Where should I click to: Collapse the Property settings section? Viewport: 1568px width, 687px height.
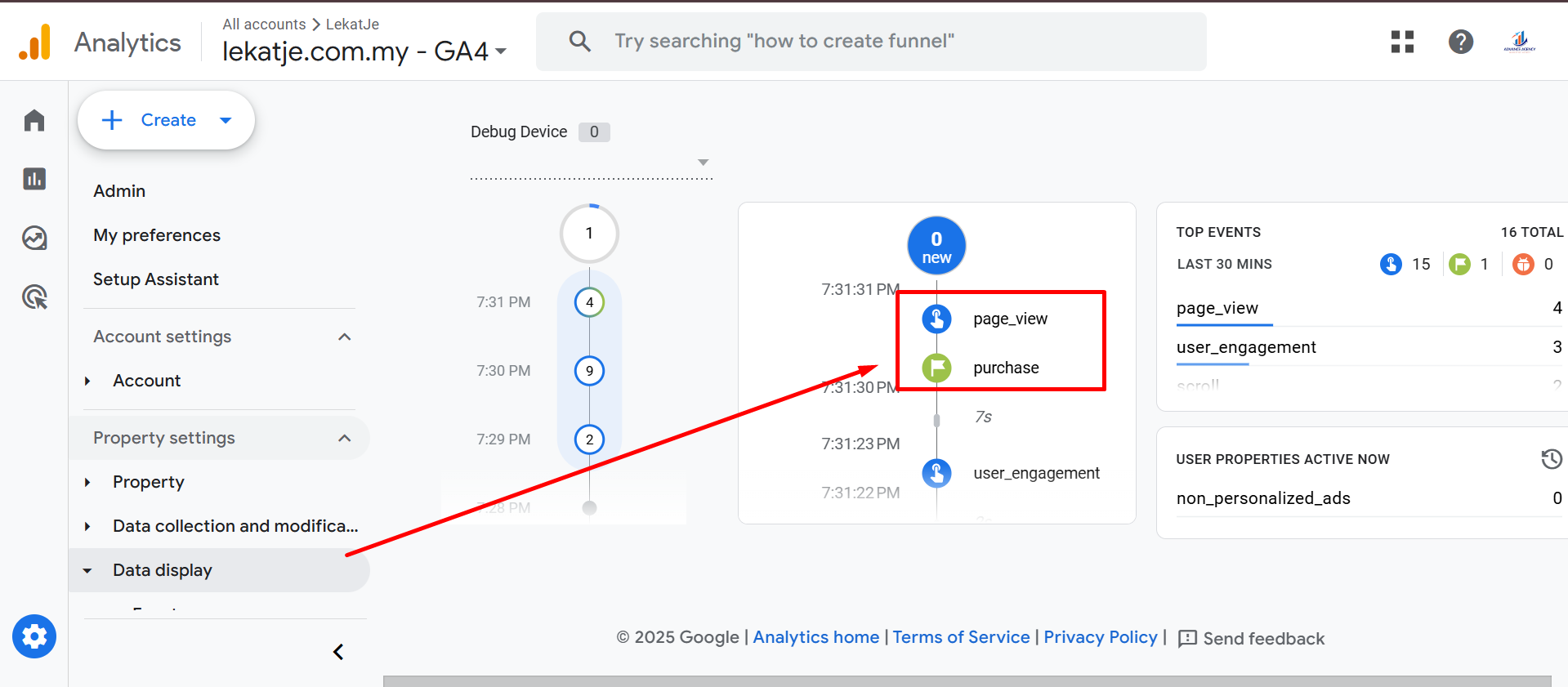coord(345,438)
